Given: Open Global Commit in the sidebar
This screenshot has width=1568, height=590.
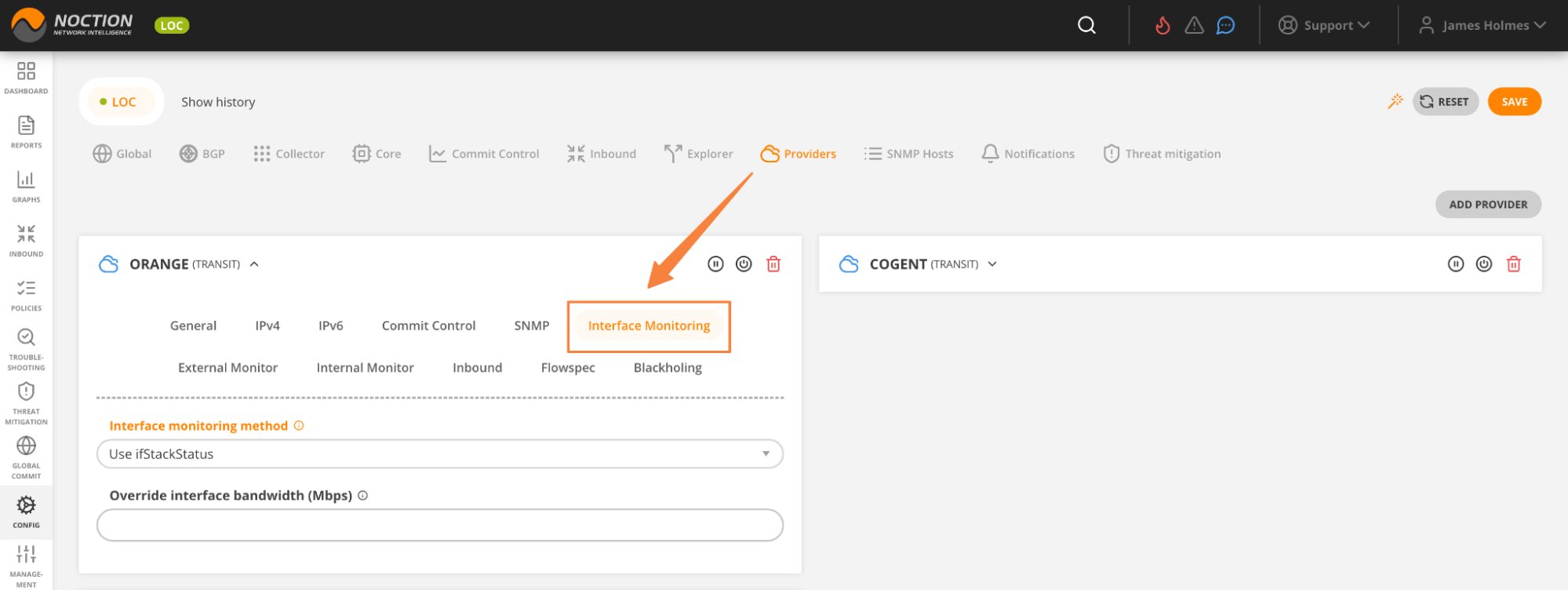Looking at the screenshot, I should click(x=26, y=457).
